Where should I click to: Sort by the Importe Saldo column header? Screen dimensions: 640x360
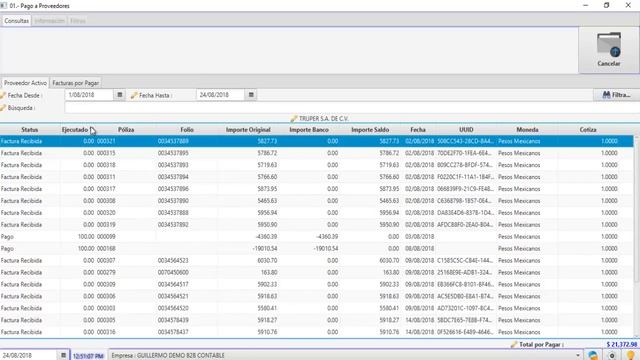[370, 130]
